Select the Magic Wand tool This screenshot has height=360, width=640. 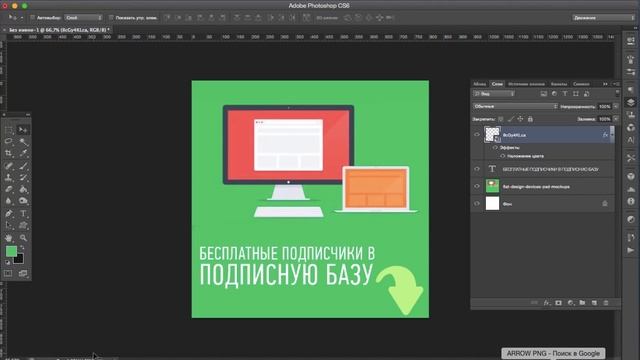pos(23,142)
